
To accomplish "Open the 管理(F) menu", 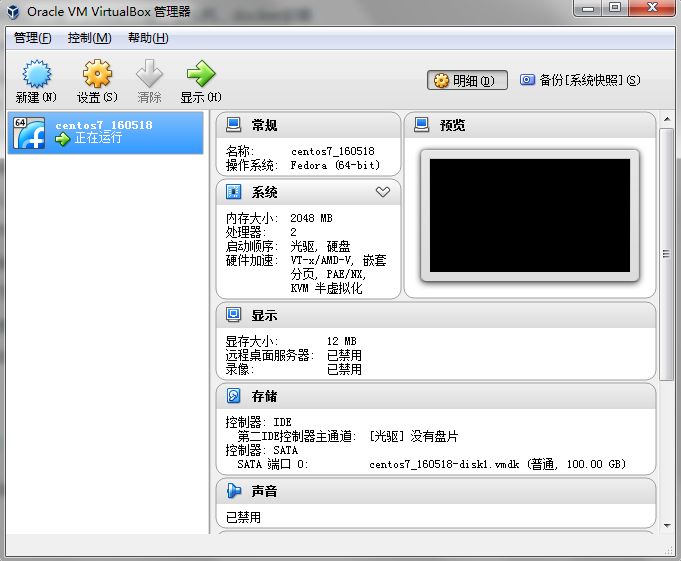I will click(x=33, y=38).
